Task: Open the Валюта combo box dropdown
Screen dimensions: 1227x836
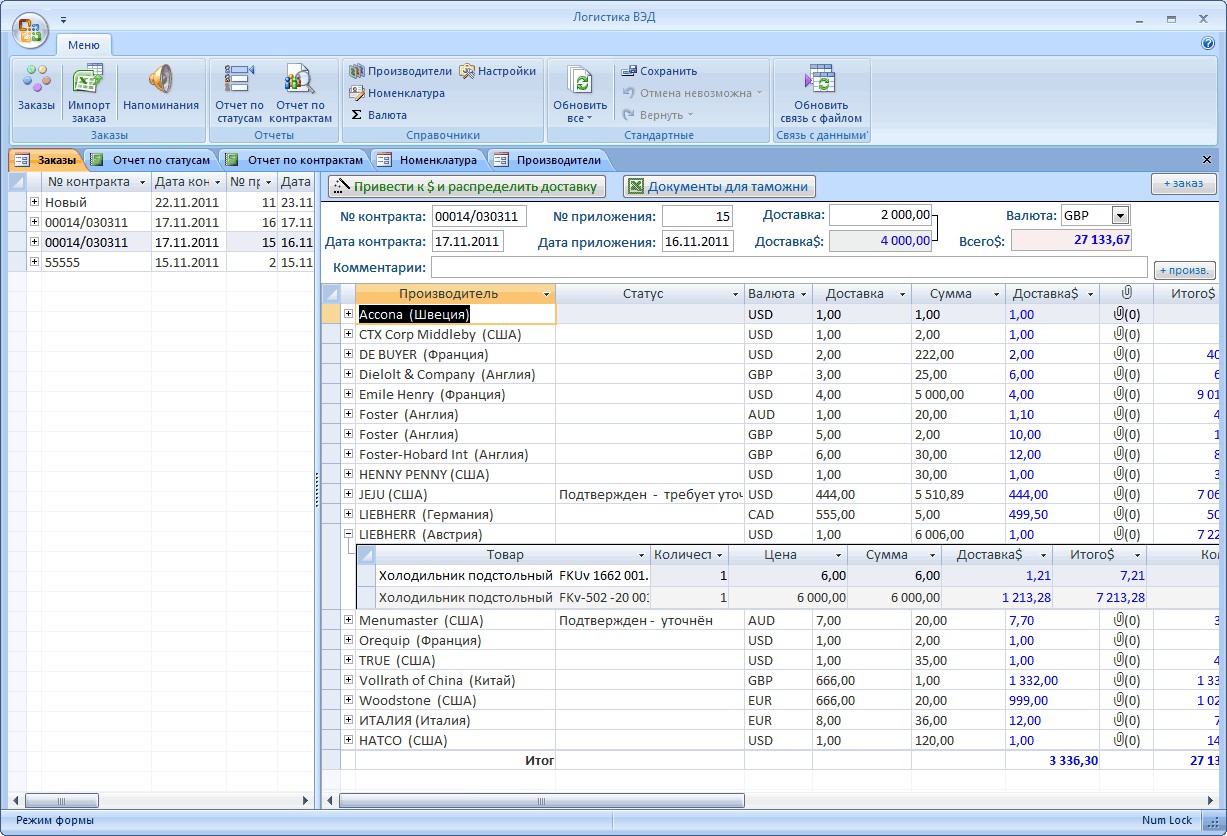Action: 1120,215
